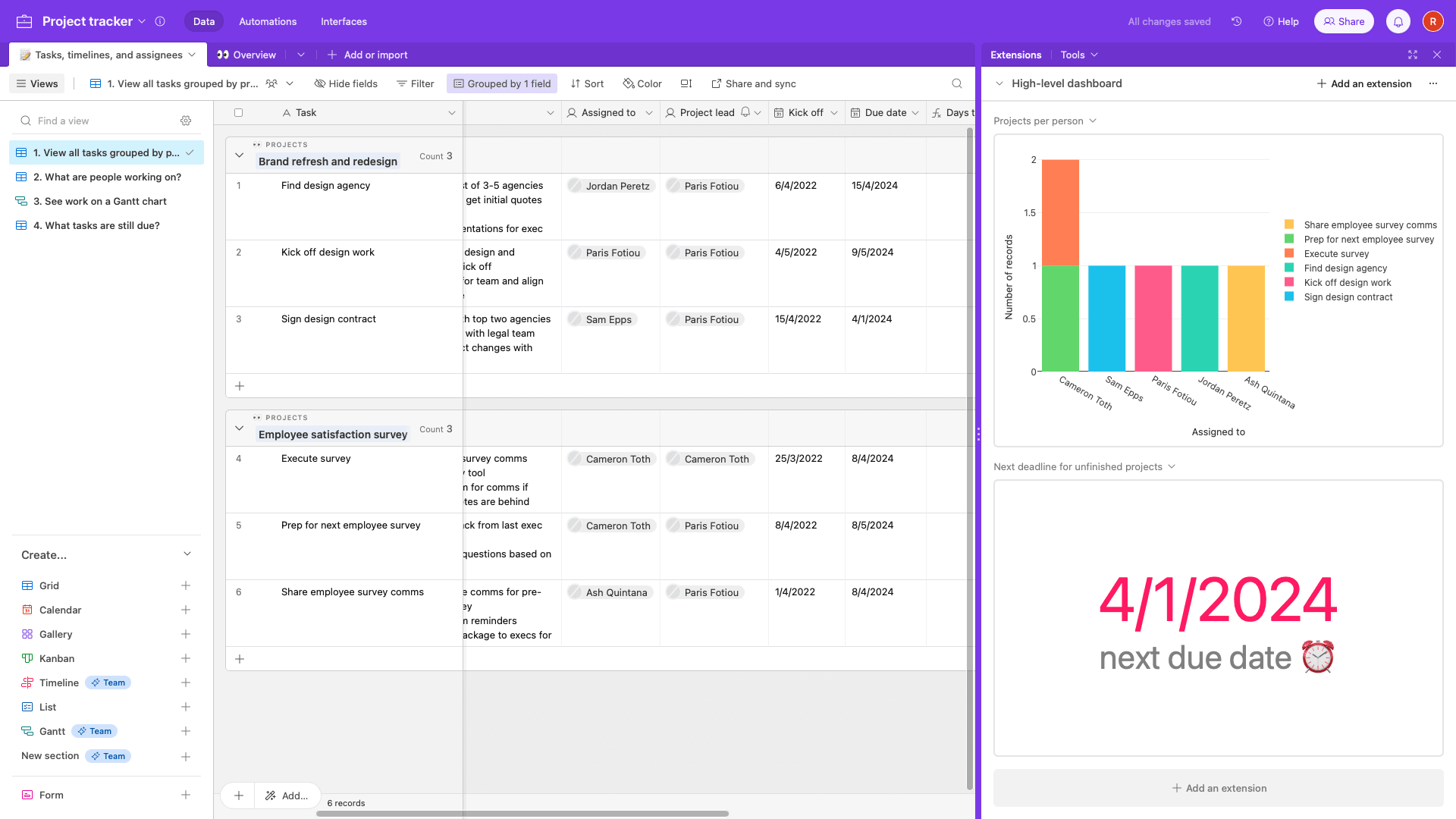Add a new List view
The width and height of the screenshot is (1456, 819).
[x=185, y=707]
